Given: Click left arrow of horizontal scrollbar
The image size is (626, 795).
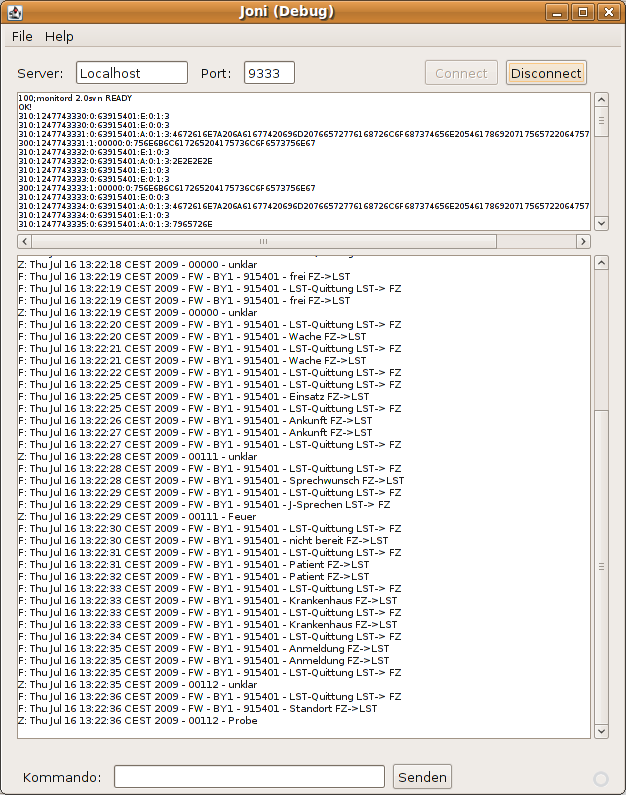Looking at the screenshot, I should (x=25, y=242).
